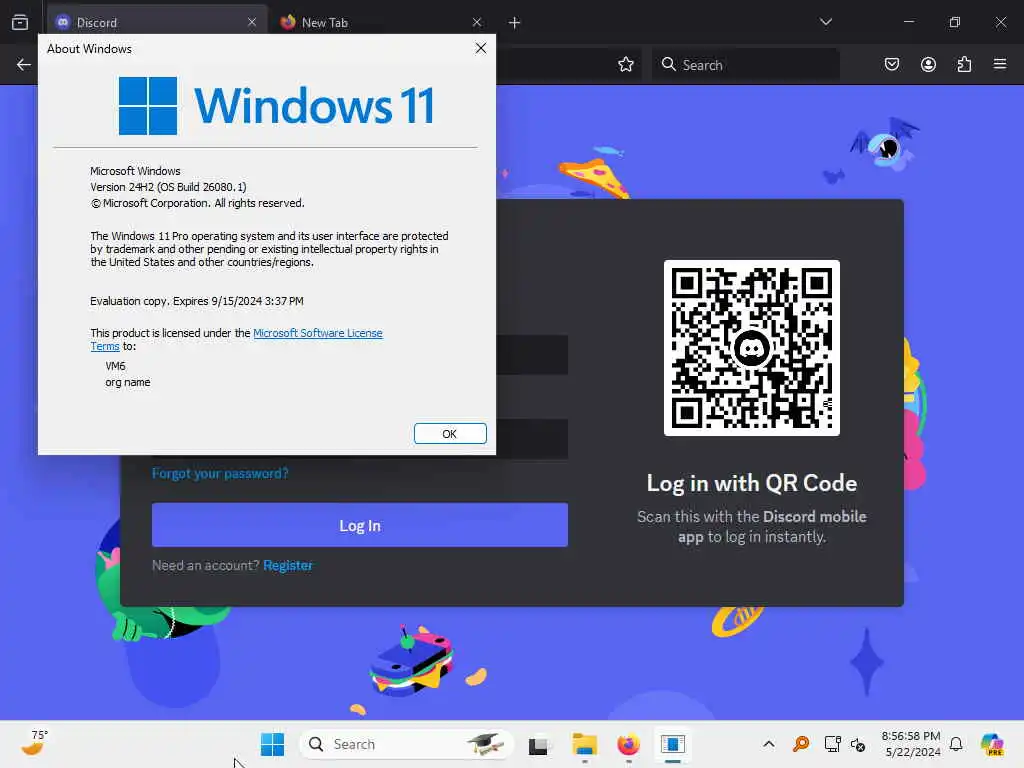The height and width of the screenshot is (768, 1024).
Task: Open Task View in the taskbar
Action: 538,745
